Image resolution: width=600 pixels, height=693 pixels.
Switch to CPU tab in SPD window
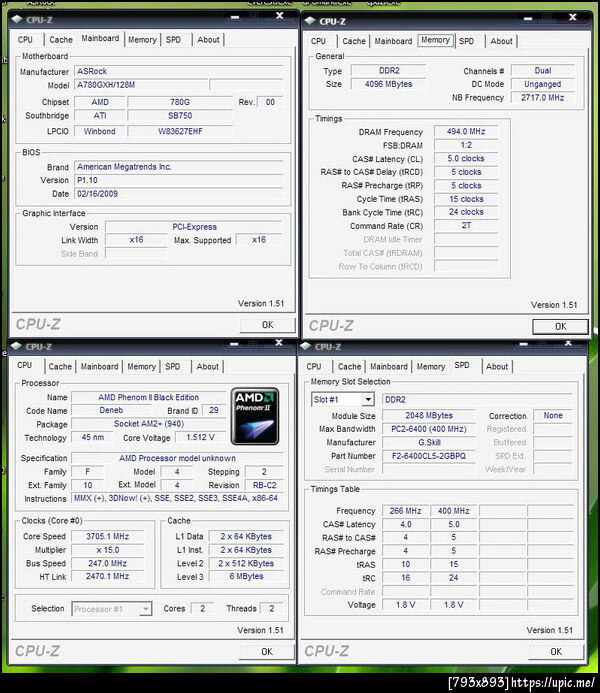[x=314, y=366]
